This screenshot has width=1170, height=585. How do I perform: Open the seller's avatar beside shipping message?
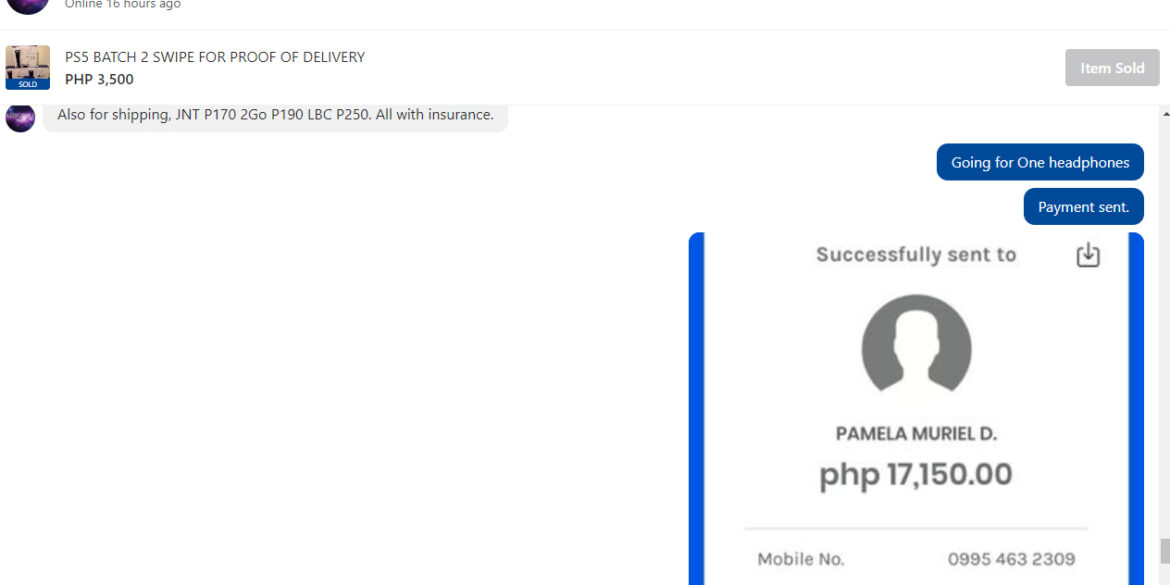tap(20, 118)
